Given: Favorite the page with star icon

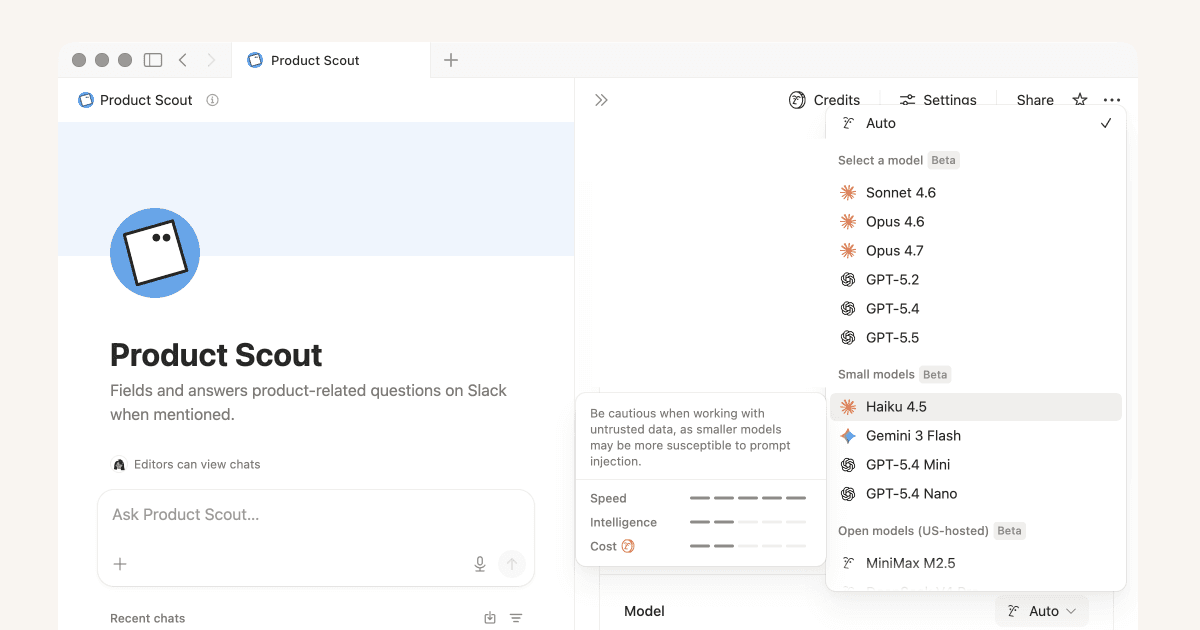Looking at the screenshot, I should tap(1080, 100).
